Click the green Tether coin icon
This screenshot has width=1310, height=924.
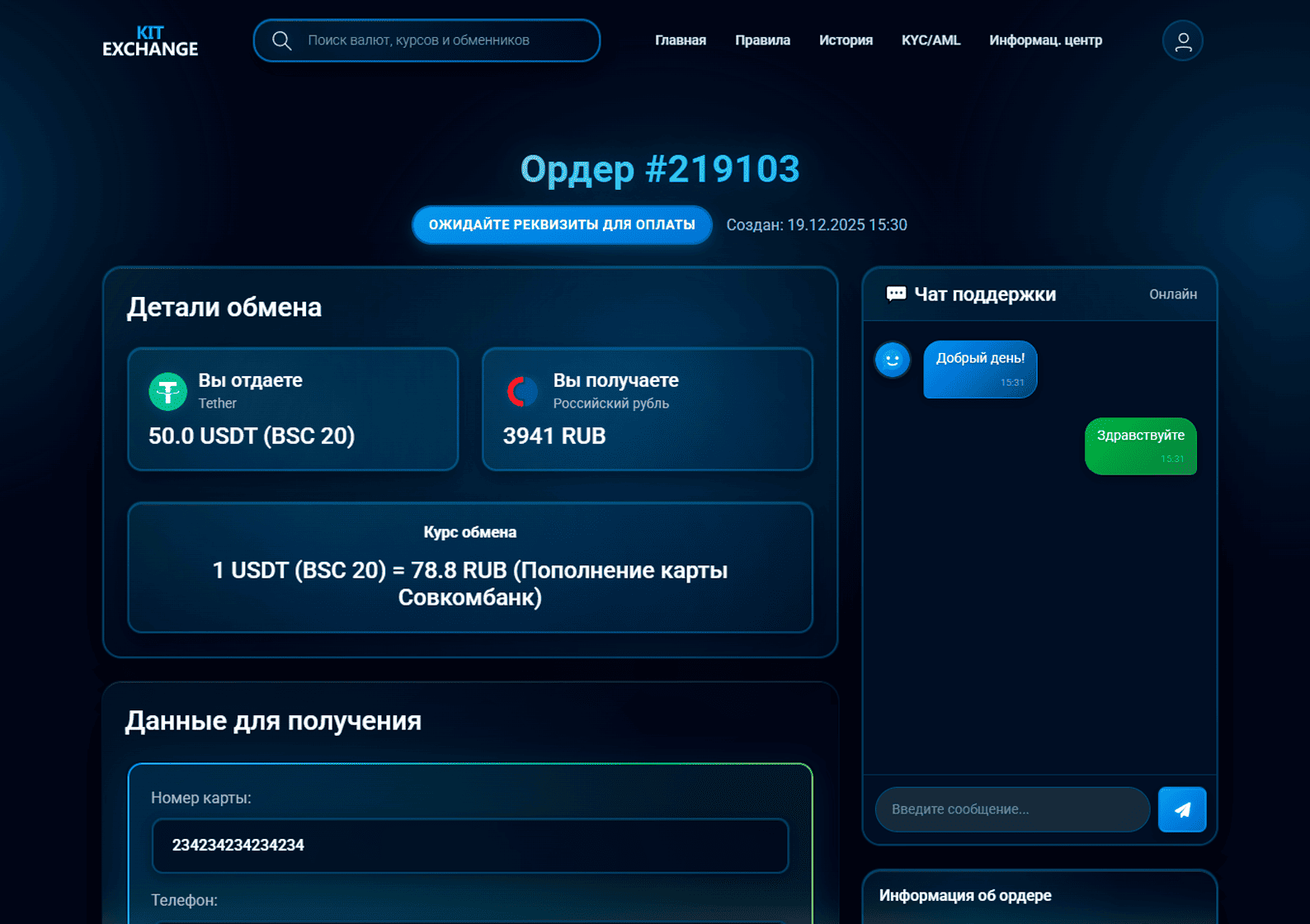pyautogui.click(x=167, y=391)
